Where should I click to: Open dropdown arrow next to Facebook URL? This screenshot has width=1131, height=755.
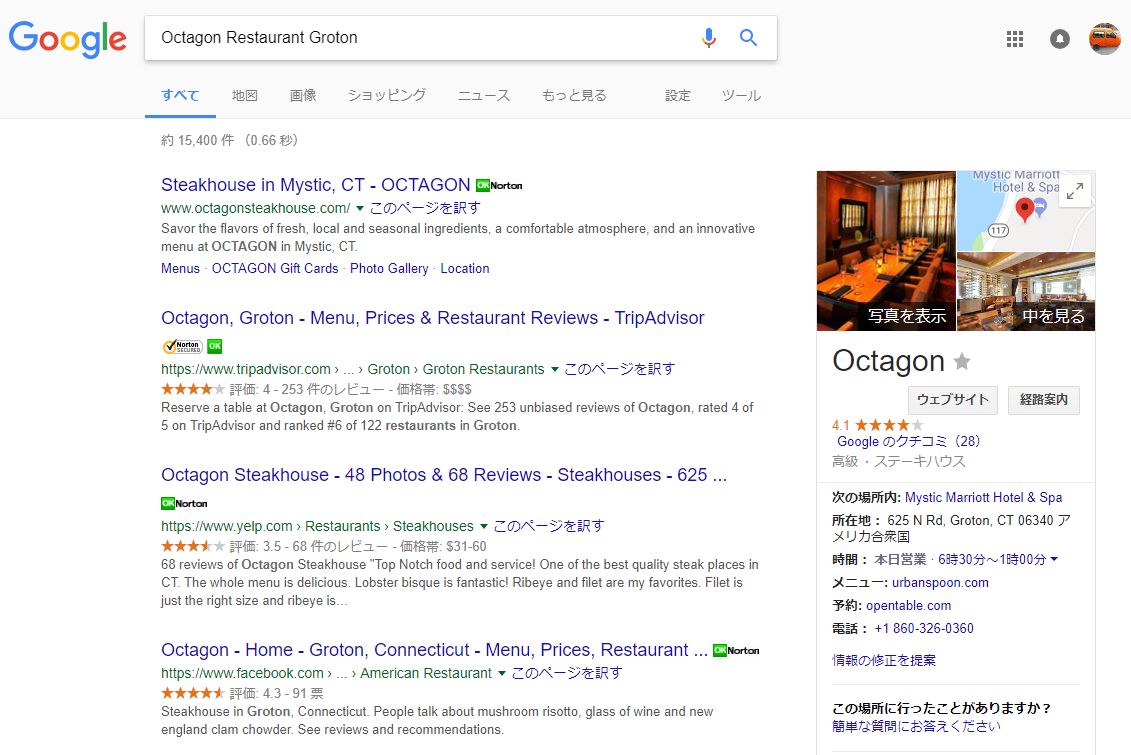pos(502,674)
